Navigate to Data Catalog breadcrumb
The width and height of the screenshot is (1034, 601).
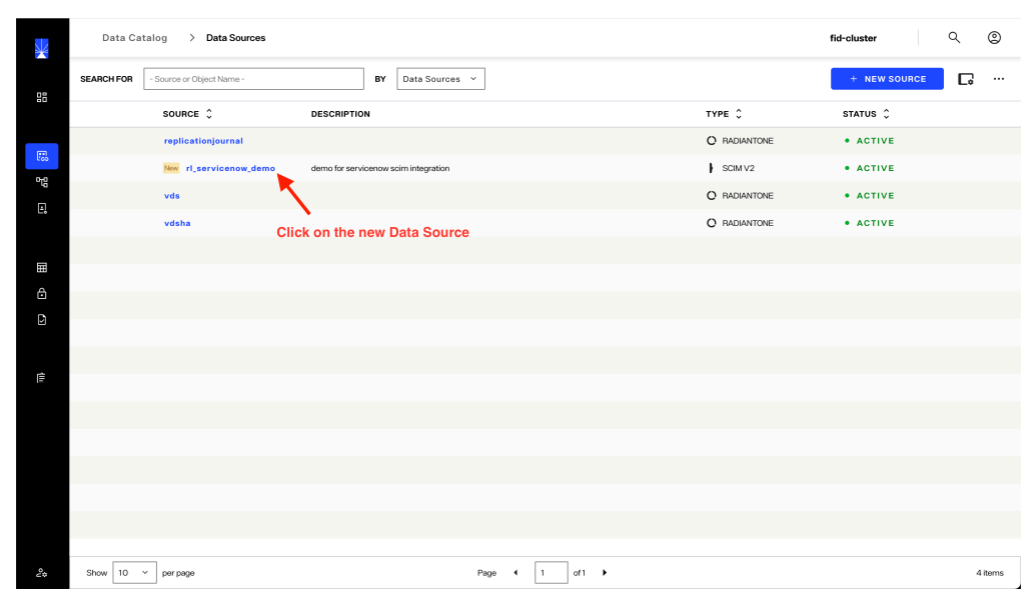click(x=135, y=38)
